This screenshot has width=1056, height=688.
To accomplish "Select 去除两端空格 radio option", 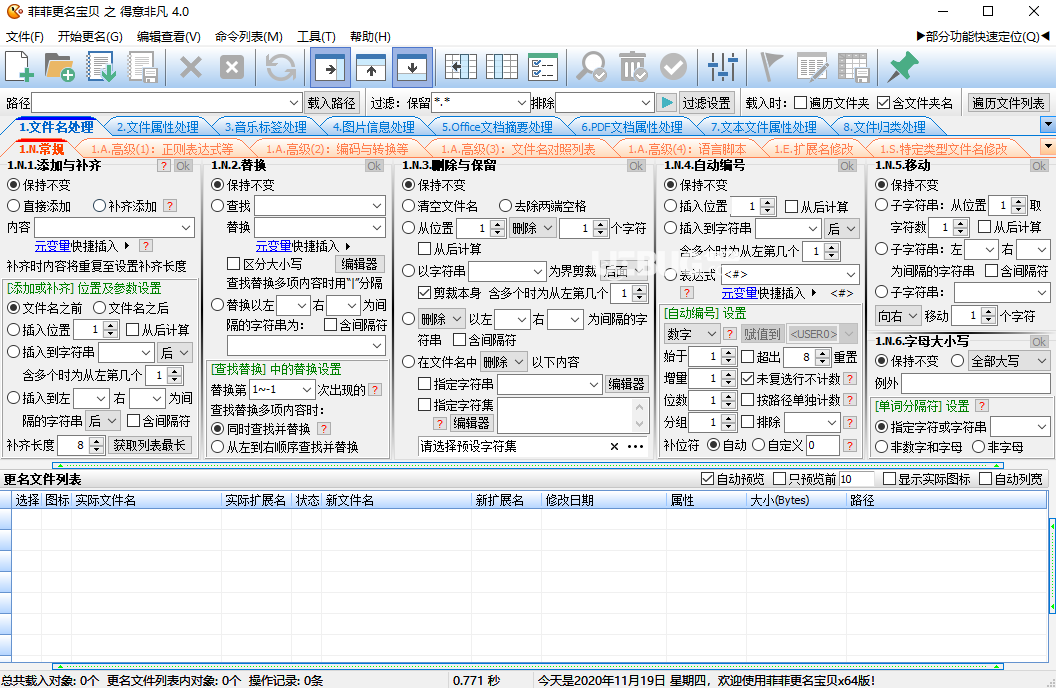I will pos(505,206).
